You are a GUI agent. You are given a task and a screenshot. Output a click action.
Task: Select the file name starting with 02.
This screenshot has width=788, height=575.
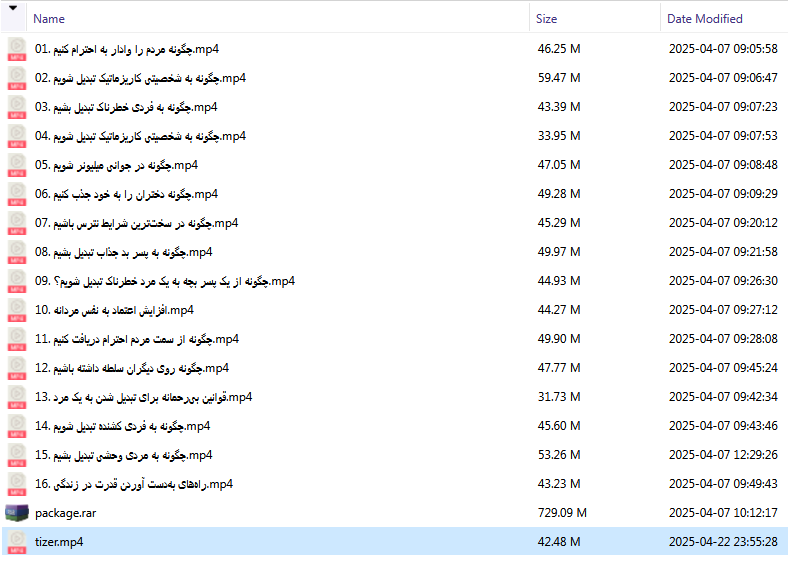[x=140, y=78]
